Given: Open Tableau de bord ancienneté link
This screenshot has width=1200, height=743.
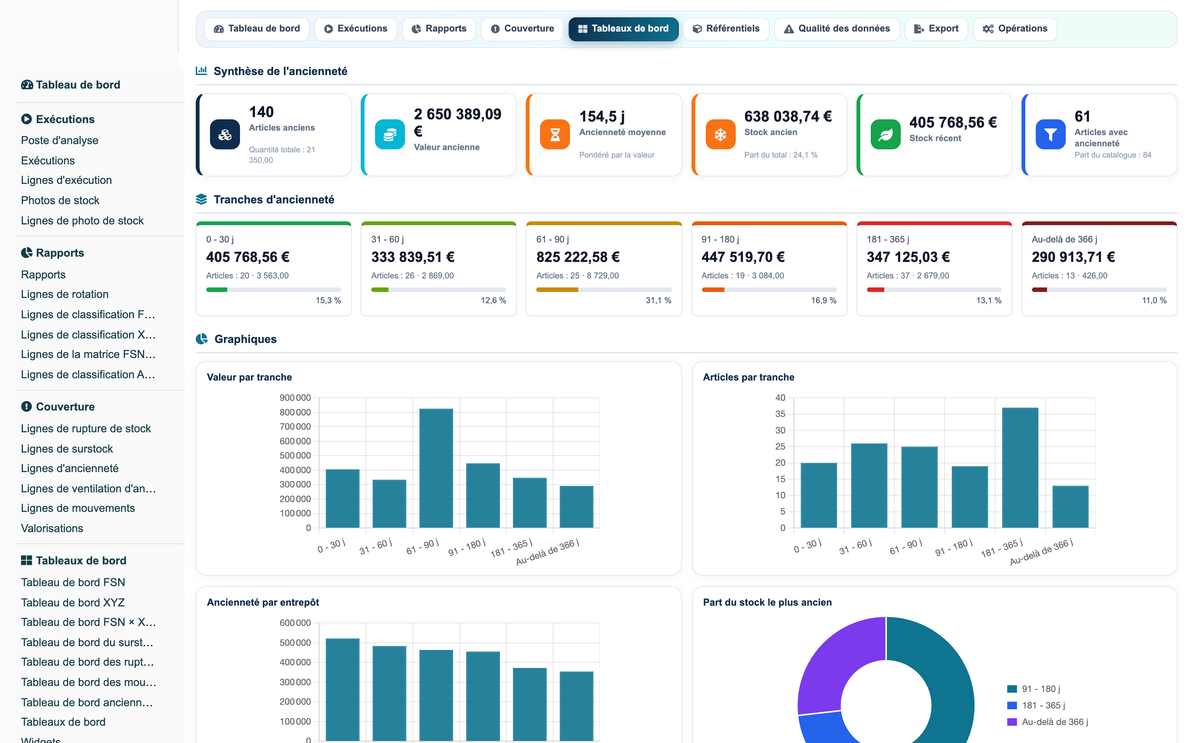Looking at the screenshot, I should click(88, 703).
